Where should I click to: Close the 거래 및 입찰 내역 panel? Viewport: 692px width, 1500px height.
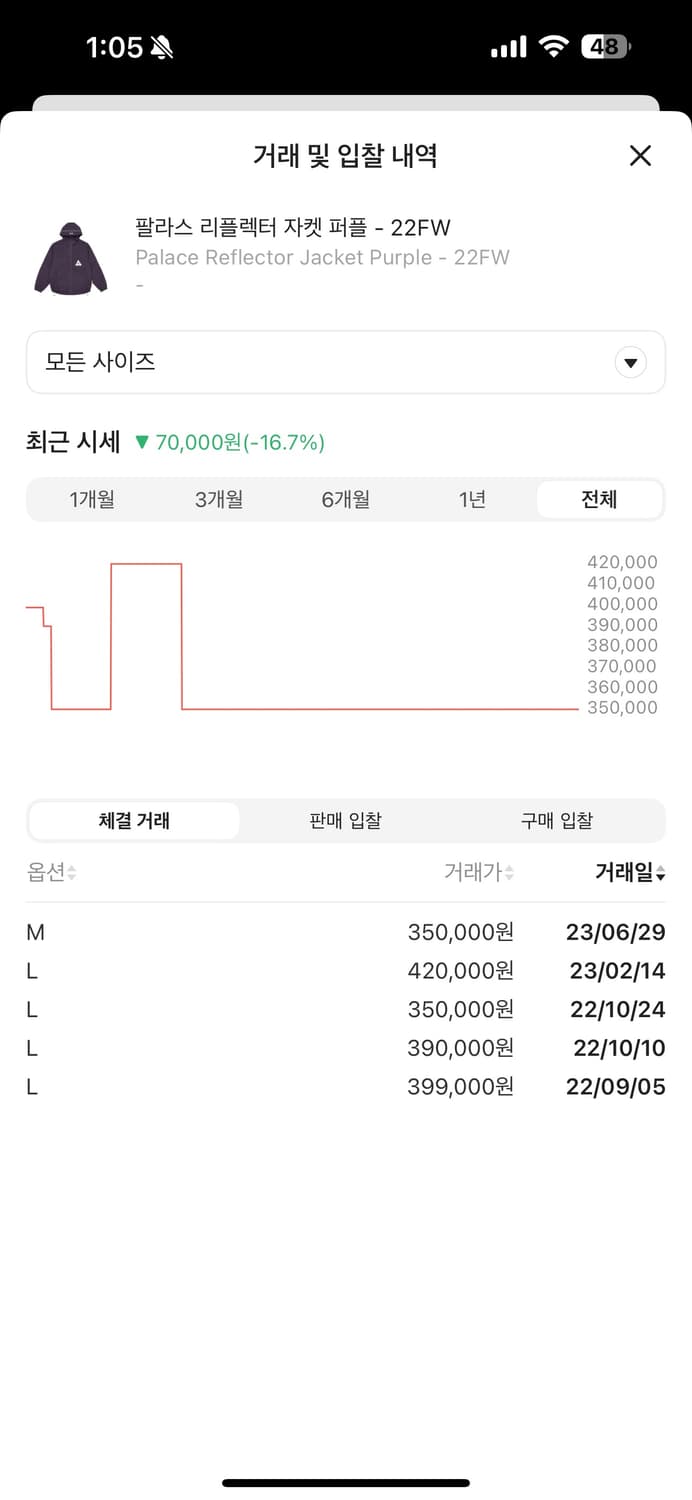tap(640, 156)
